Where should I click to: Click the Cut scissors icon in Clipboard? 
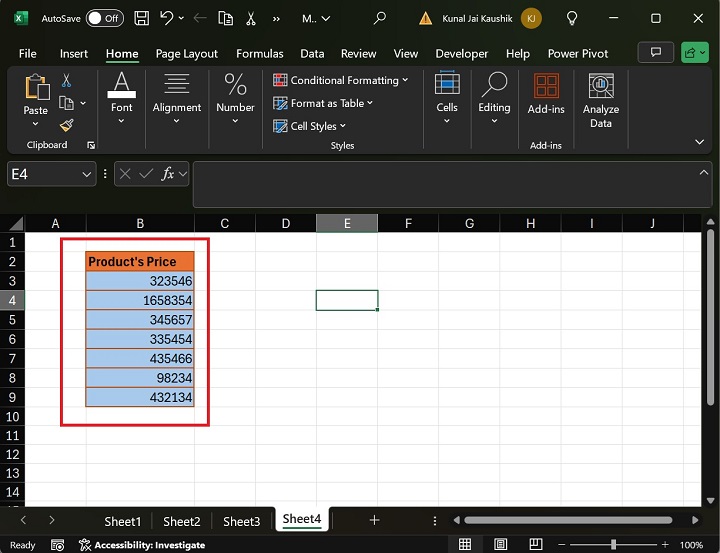coord(67,81)
